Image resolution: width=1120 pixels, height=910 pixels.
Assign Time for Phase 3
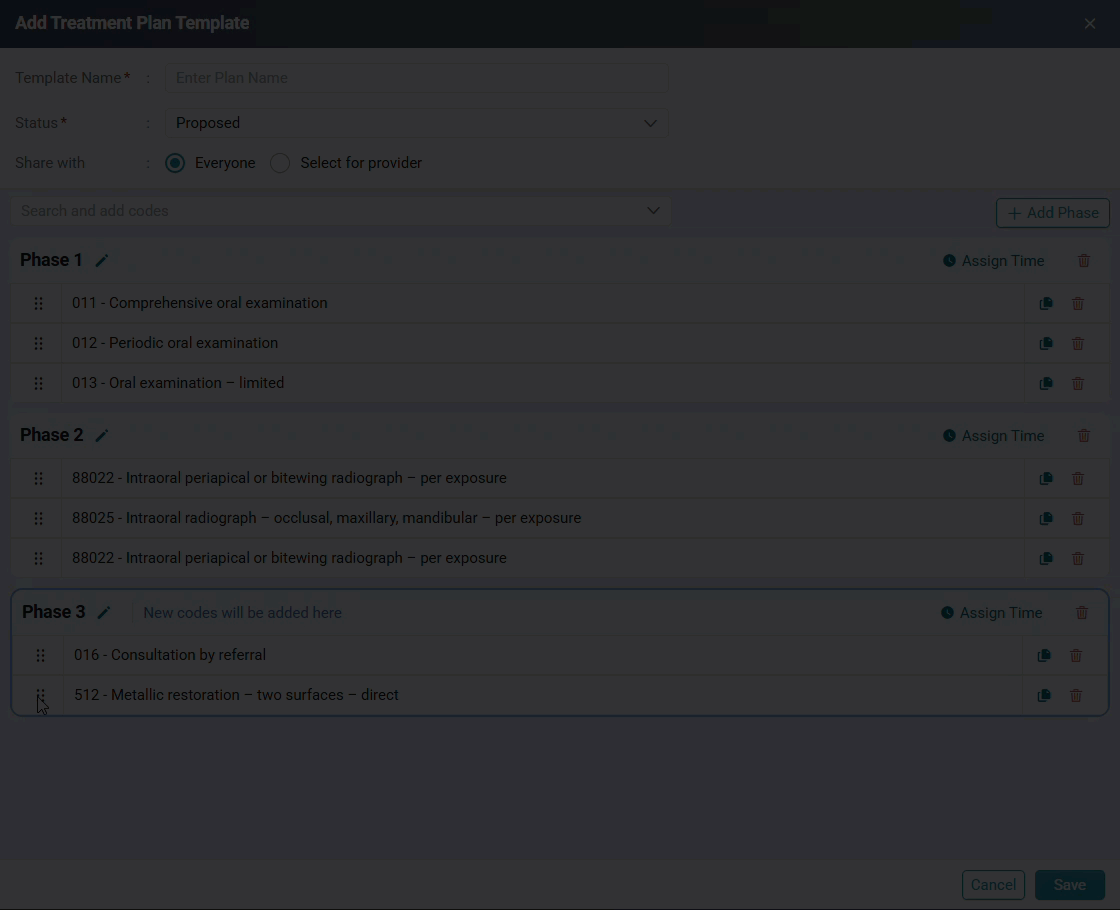click(x=991, y=613)
